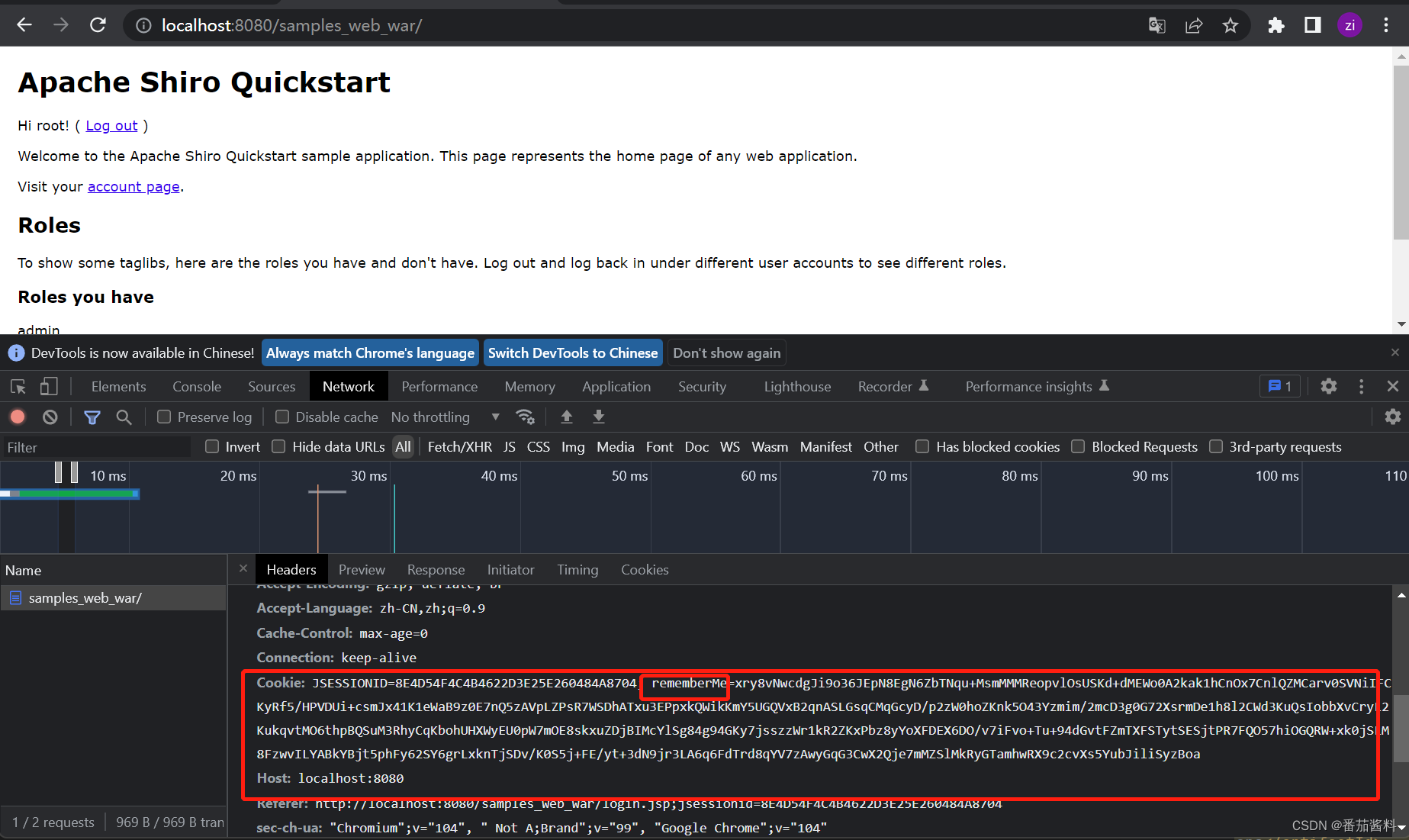
Task: Open the Google Translate icon in address bar
Action: (1156, 25)
